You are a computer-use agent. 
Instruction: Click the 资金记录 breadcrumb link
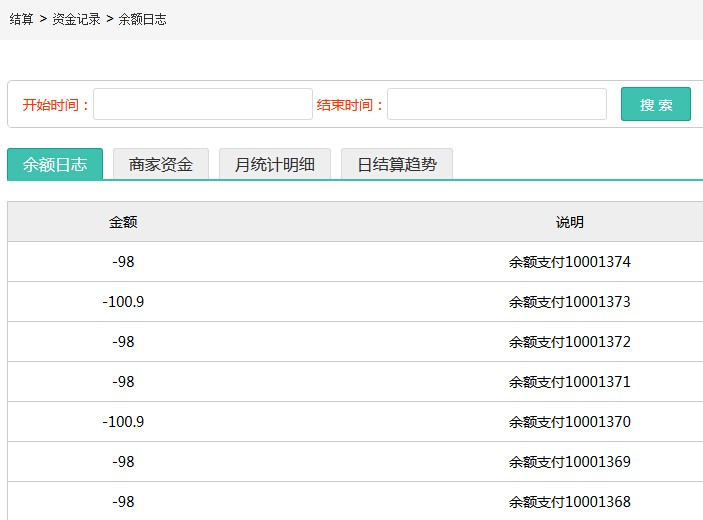(x=76, y=19)
